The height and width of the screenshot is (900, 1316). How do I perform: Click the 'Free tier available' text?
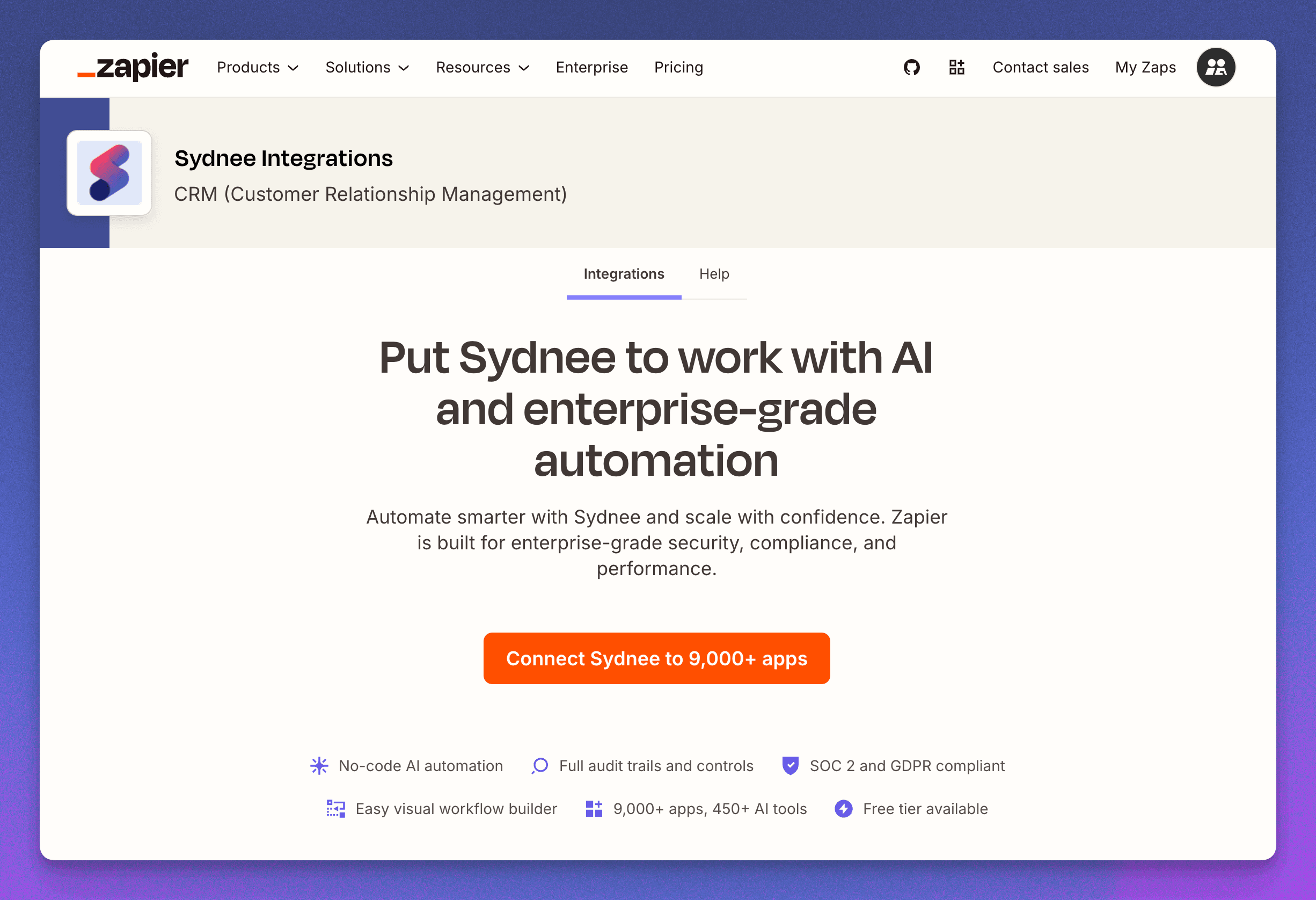tap(925, 809)
